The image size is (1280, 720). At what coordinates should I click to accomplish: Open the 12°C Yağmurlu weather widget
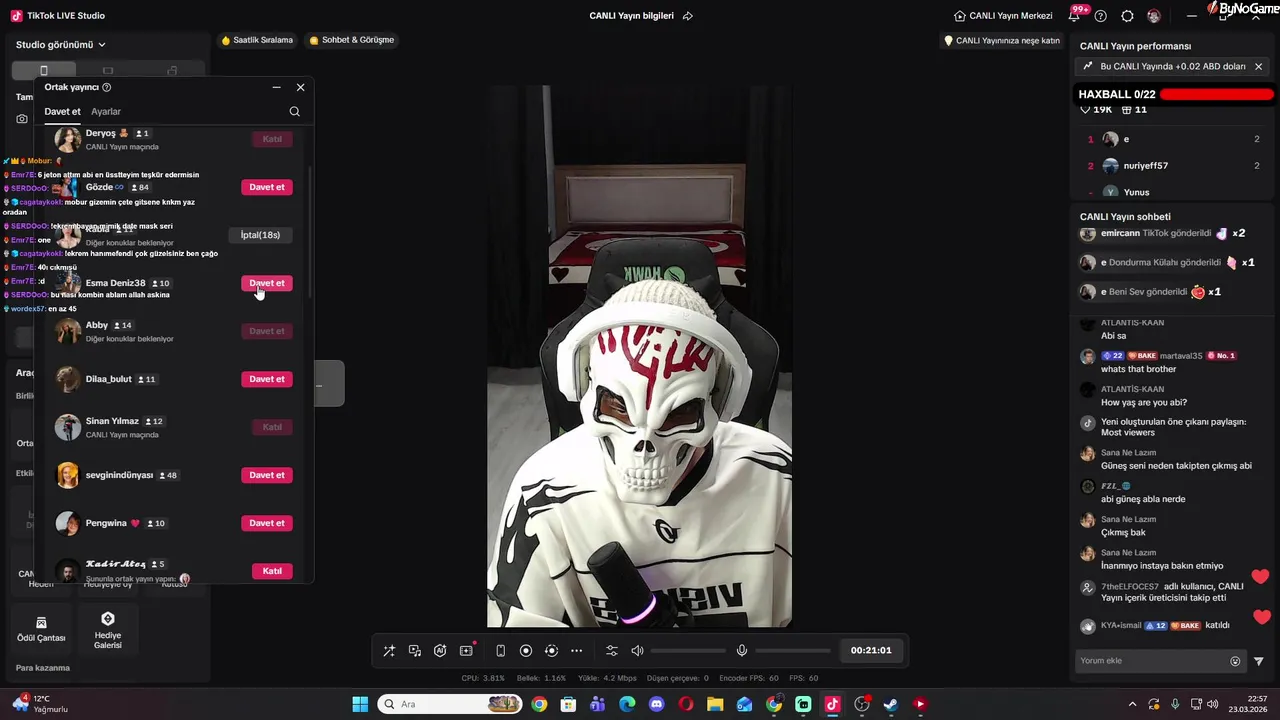click(x=40, y=704)
